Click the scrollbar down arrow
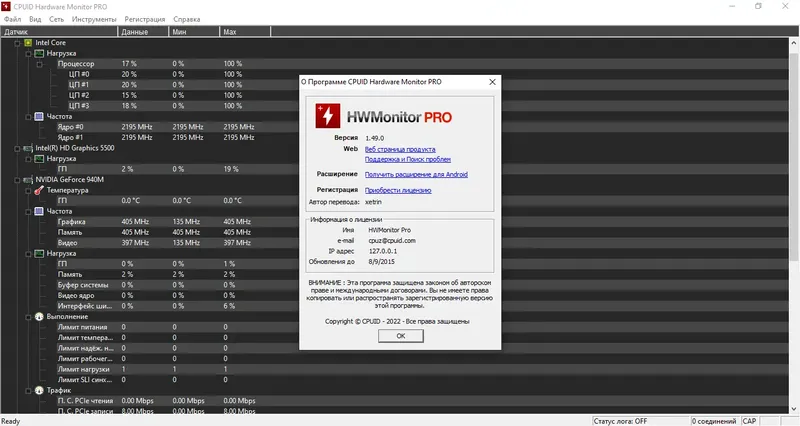Viewport: 800px width, 426px height. (x=794, y=409)
